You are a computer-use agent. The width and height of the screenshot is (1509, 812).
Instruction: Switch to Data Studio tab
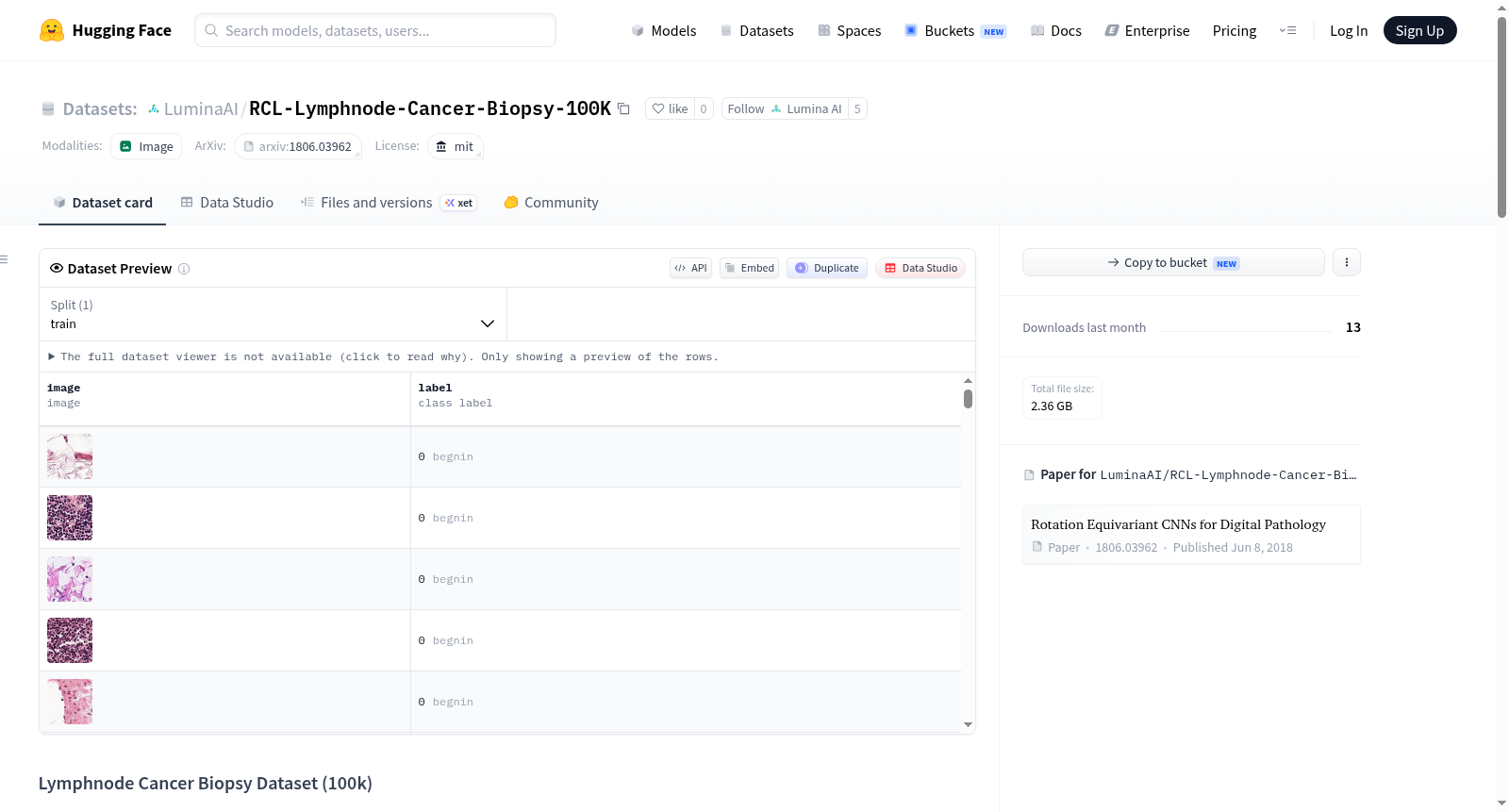click(x=226, y=202)
